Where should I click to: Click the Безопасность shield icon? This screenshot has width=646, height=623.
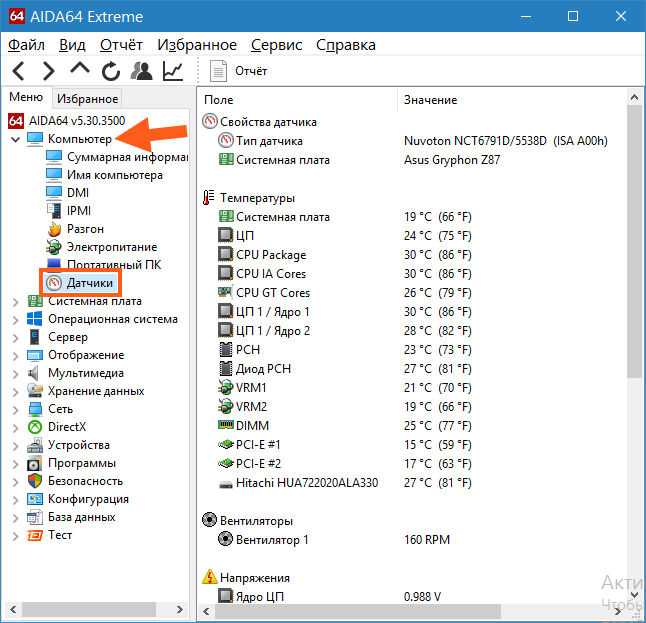click(35, 481)
